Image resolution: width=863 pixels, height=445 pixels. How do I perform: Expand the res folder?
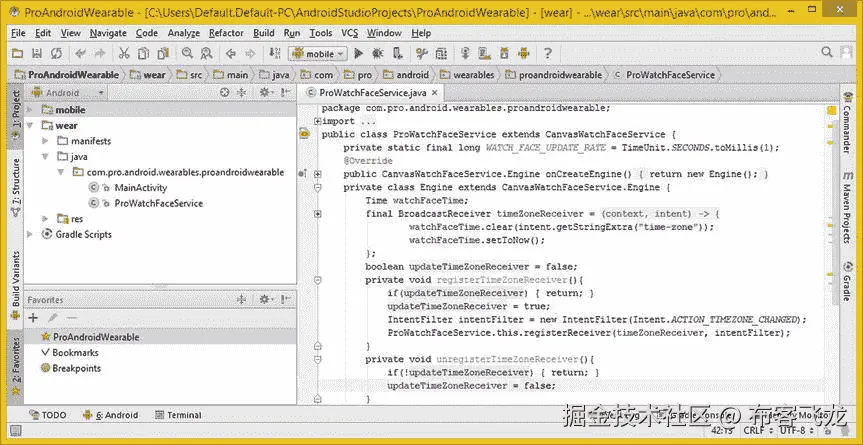coord(45,219)
